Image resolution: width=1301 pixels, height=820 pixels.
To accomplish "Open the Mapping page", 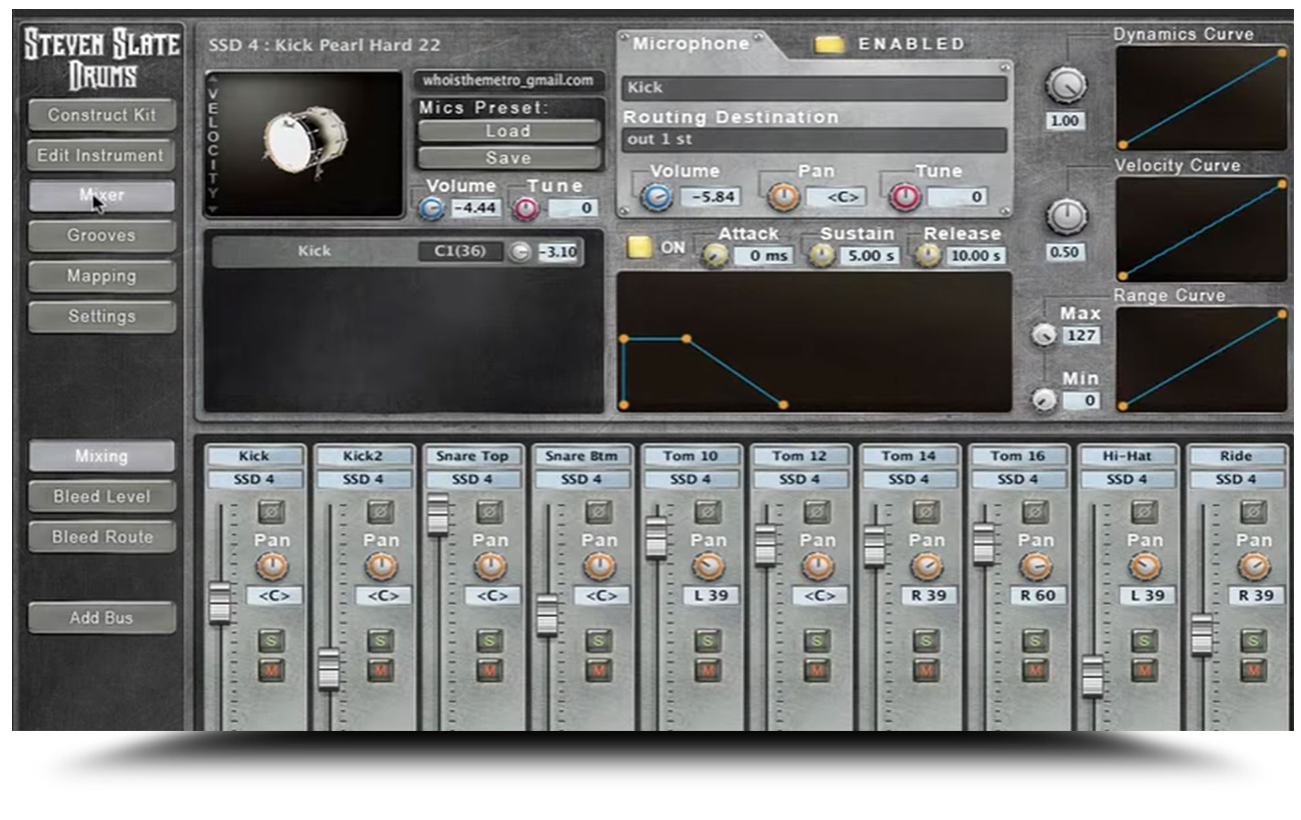I will click(102, 276).
